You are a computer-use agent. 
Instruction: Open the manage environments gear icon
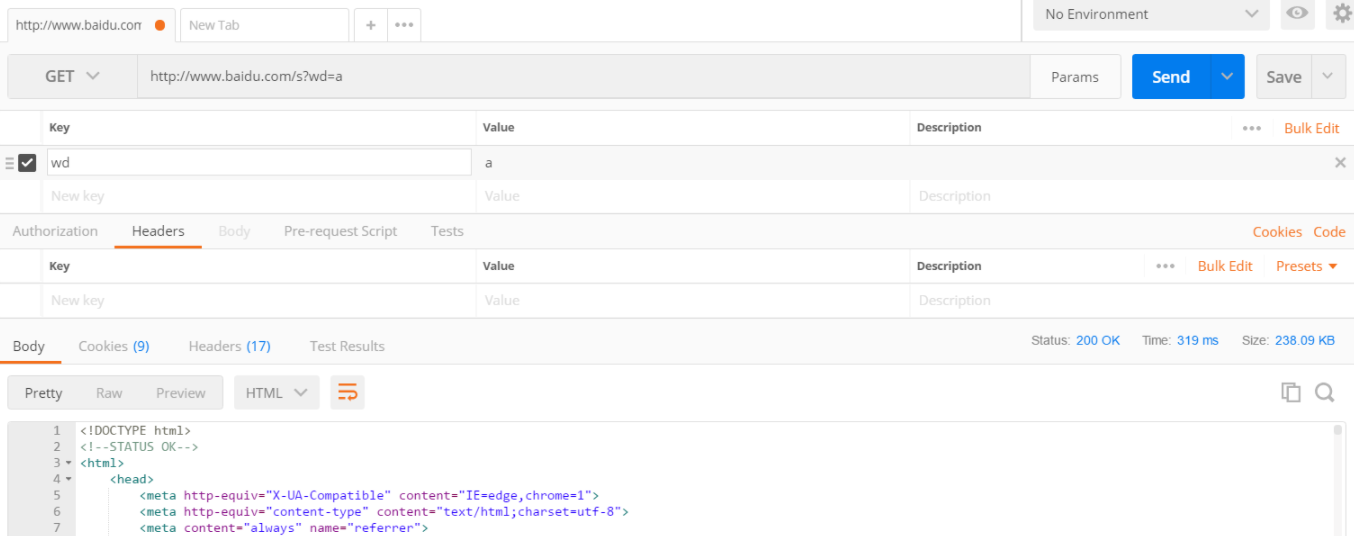[x=1341, y=13]
